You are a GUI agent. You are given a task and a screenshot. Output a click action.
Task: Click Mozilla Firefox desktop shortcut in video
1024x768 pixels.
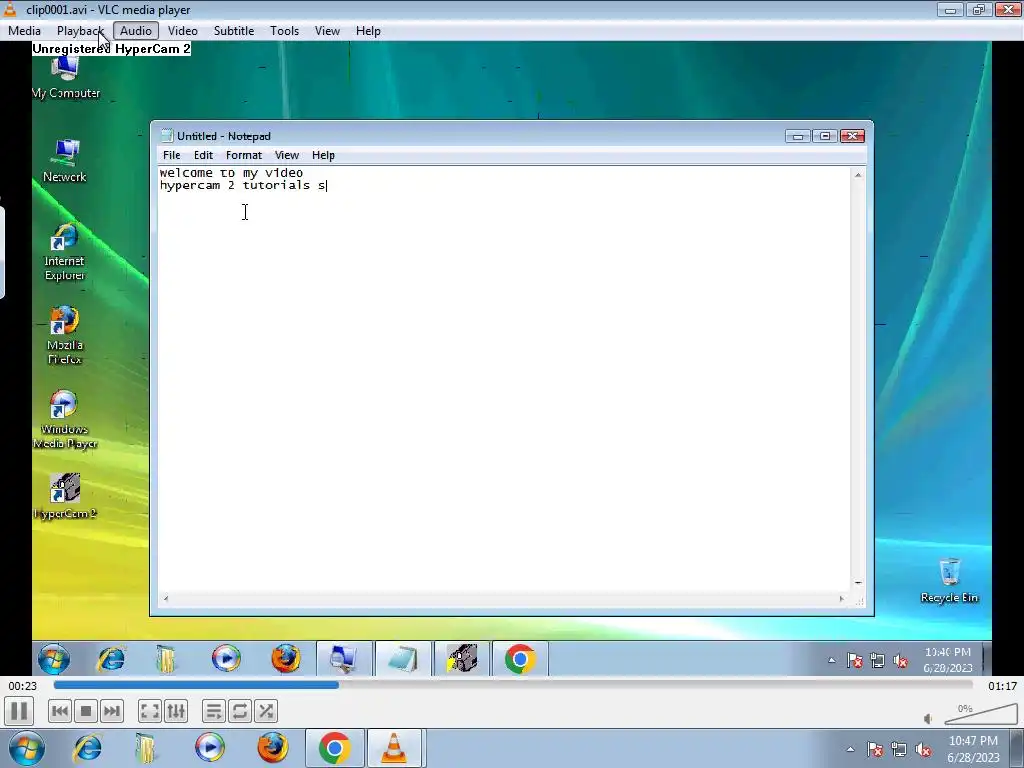coord(64,336)
